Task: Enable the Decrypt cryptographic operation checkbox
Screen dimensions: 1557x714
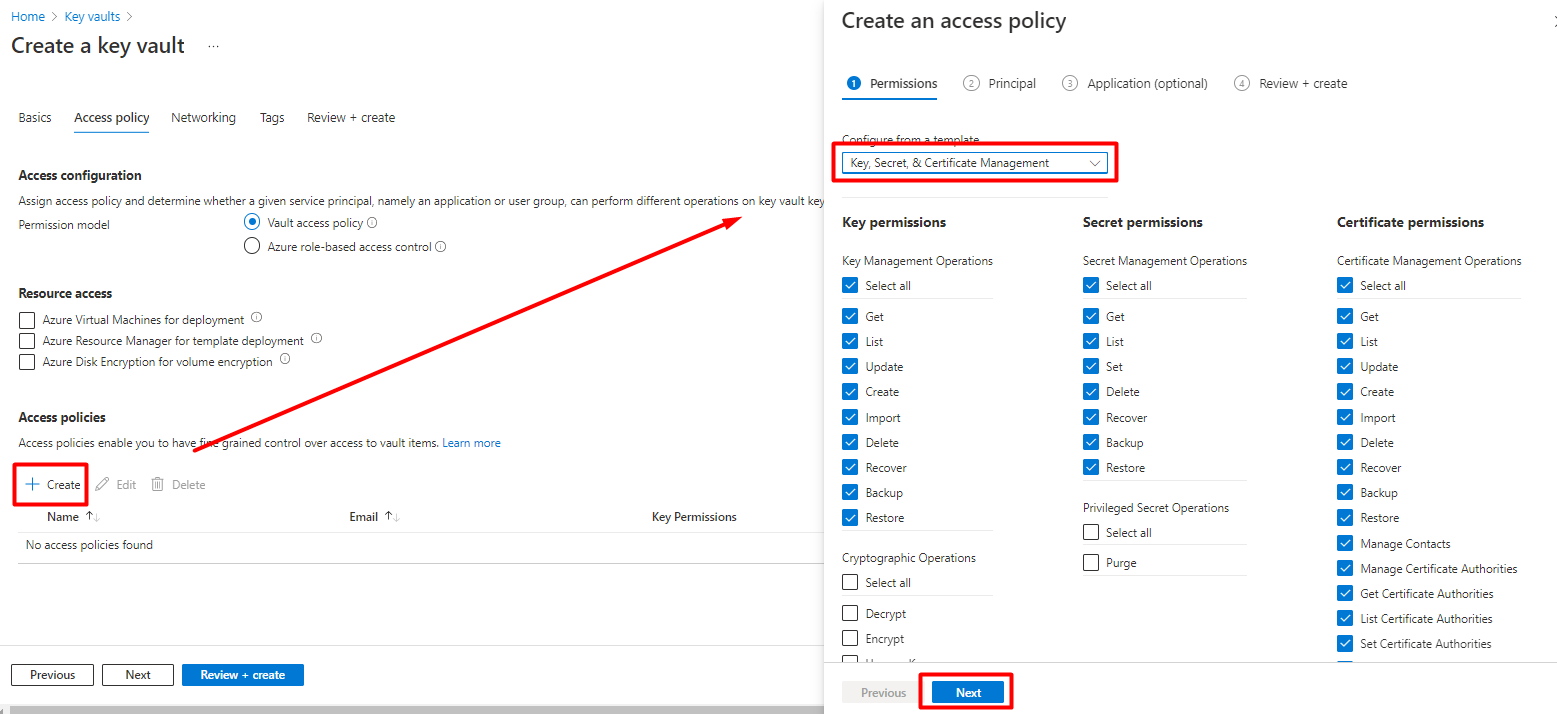Action: (850, 613)
